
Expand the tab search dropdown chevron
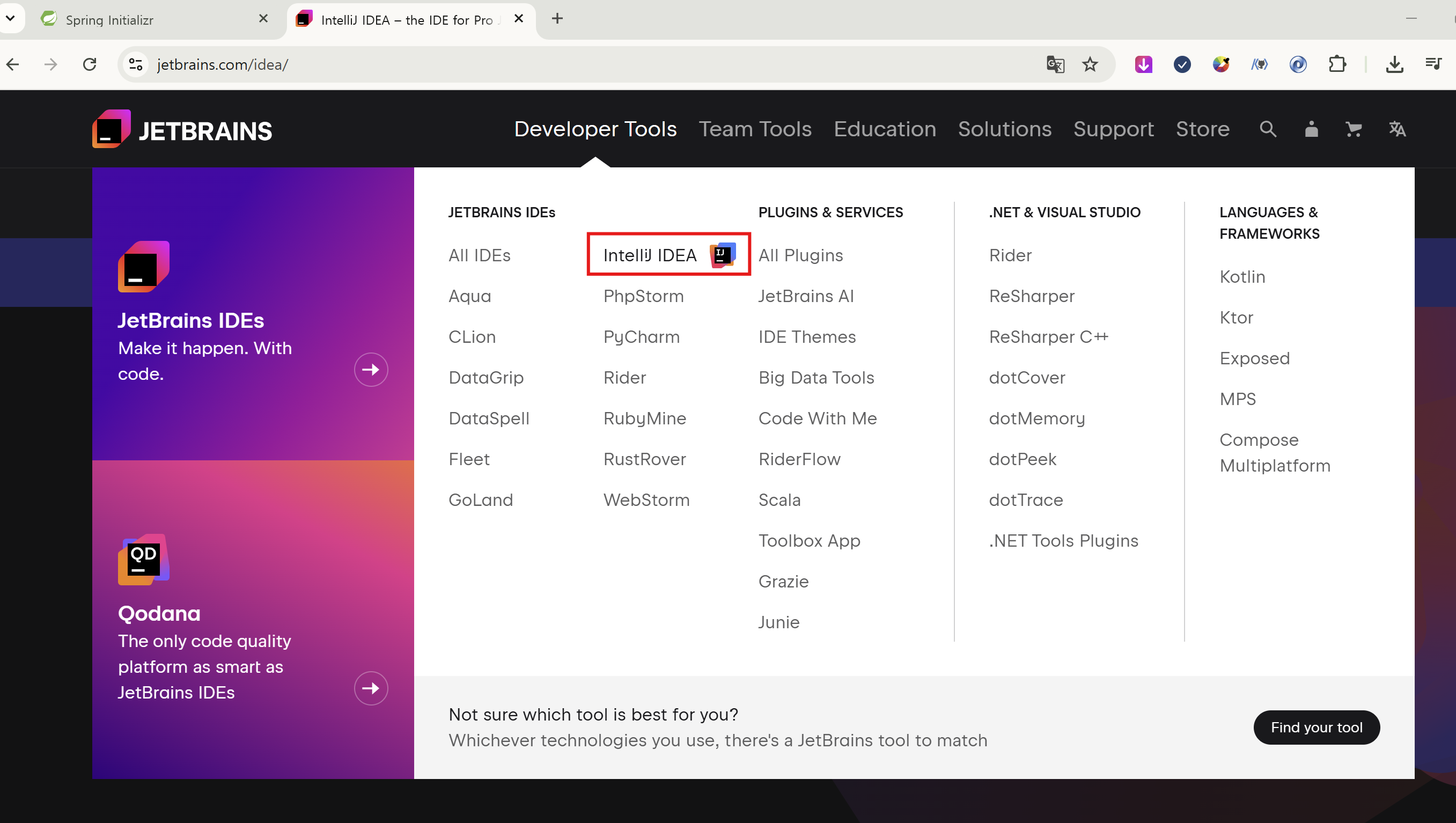coord(10,18)
